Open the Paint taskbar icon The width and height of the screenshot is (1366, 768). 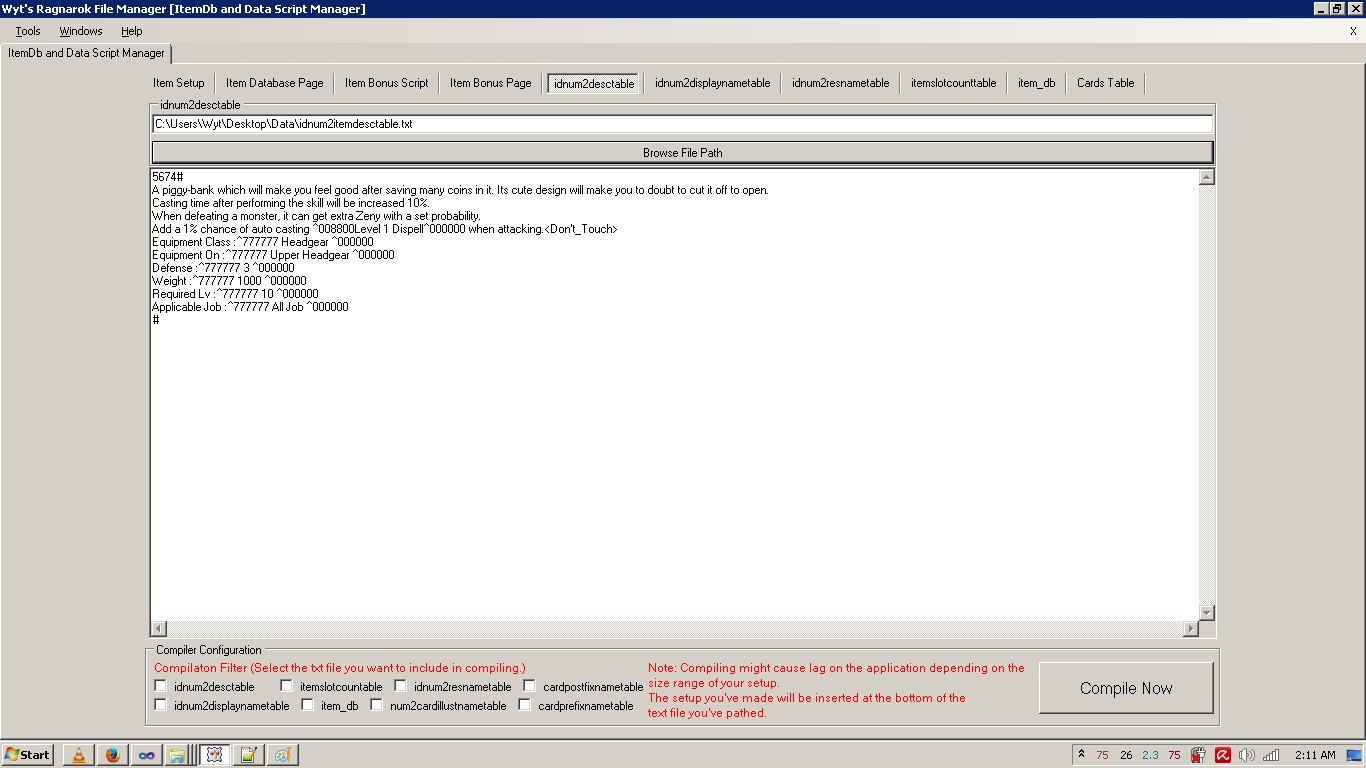coord(282,755)
